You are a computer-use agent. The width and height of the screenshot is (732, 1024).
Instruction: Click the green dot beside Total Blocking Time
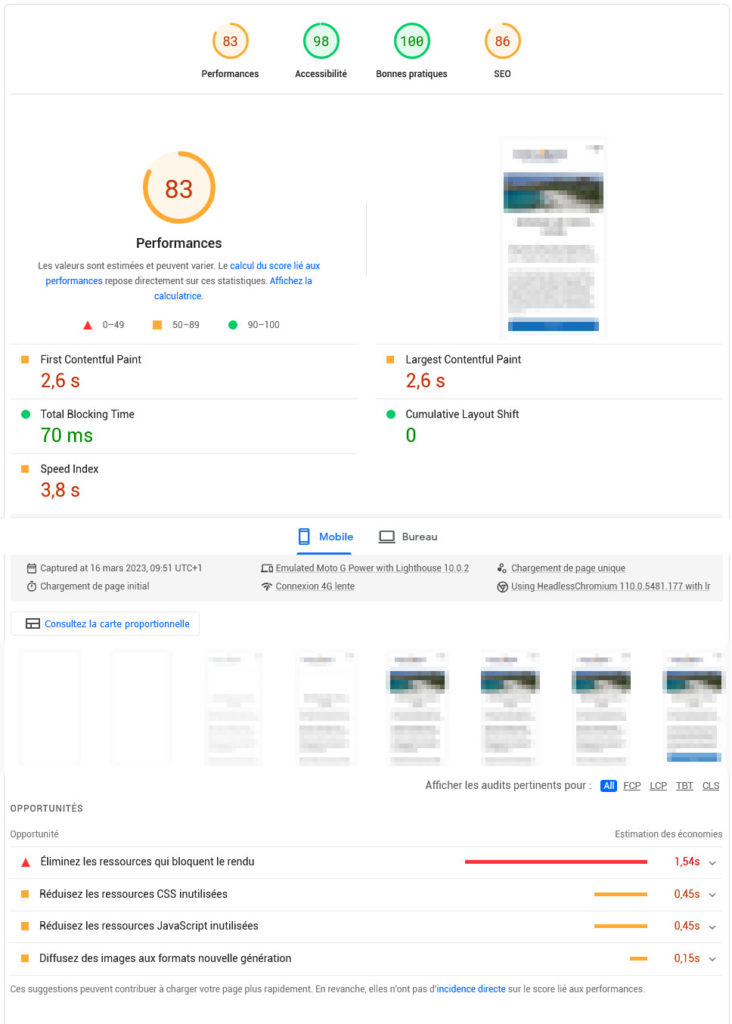pyautogui.click(x=25, y=414)
